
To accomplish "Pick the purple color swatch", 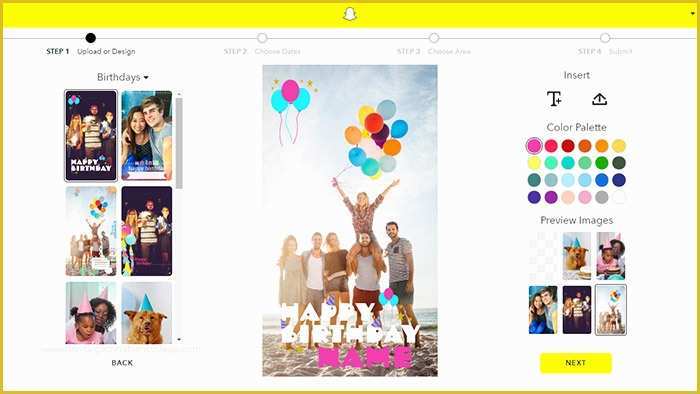I will point(551,197).
